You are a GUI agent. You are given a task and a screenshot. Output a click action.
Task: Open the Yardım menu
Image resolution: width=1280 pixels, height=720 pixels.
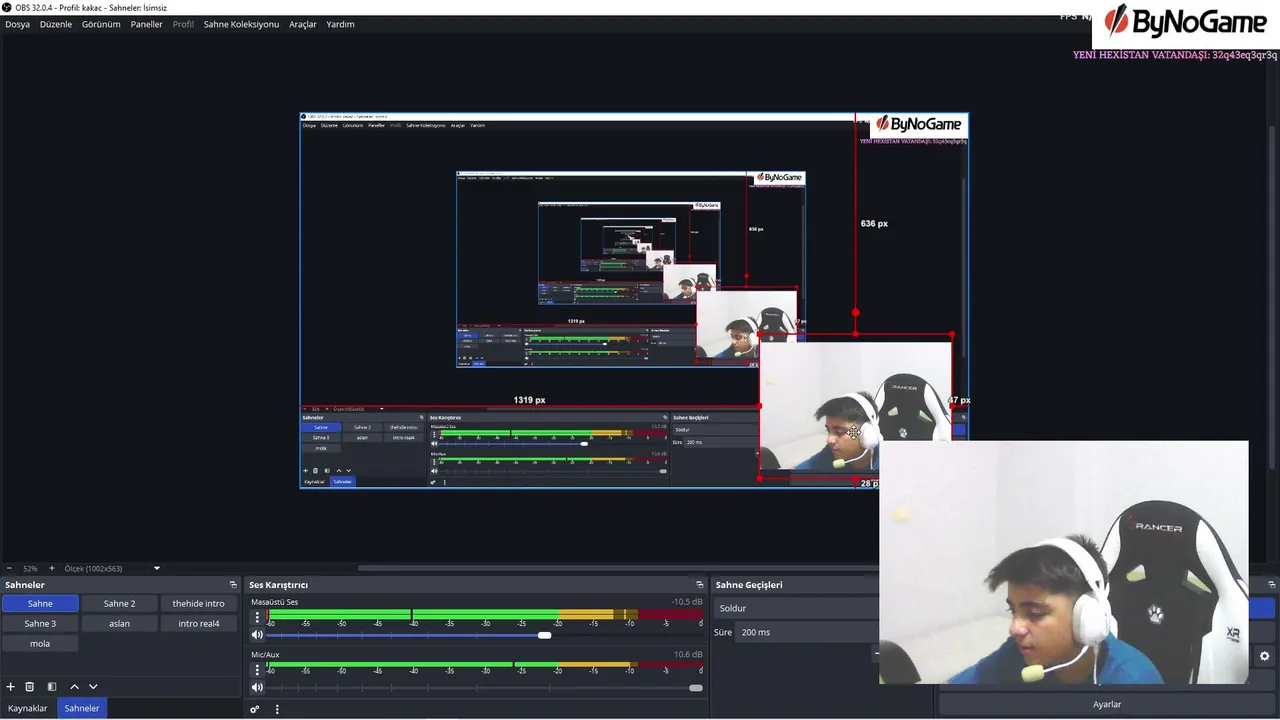340,24
